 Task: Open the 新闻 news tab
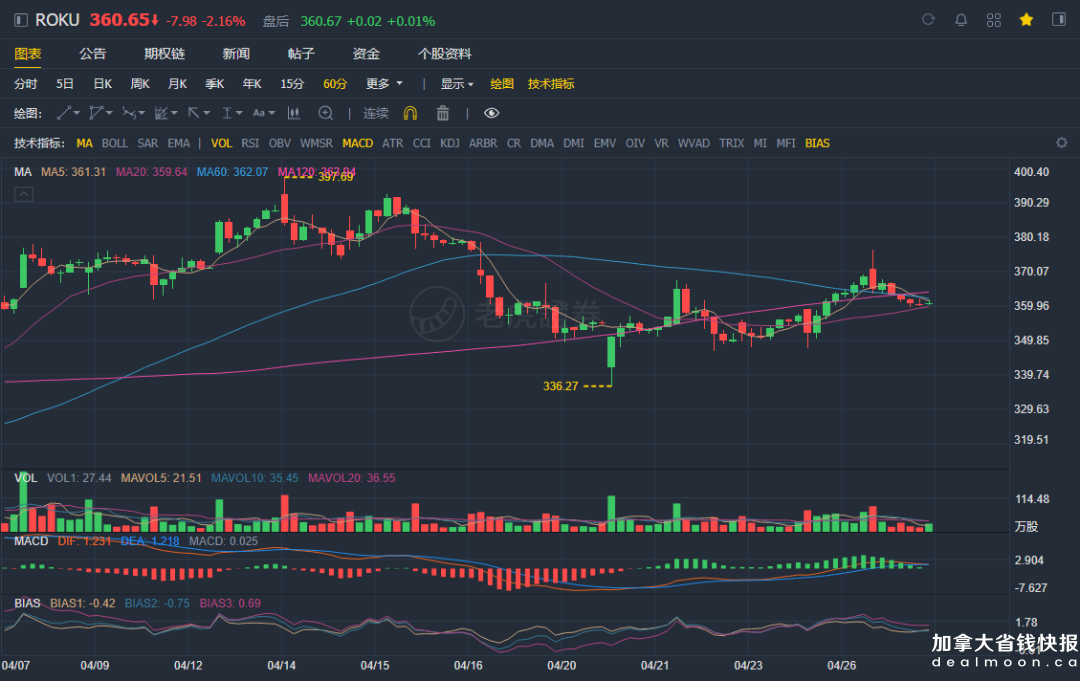pos(236,54)
